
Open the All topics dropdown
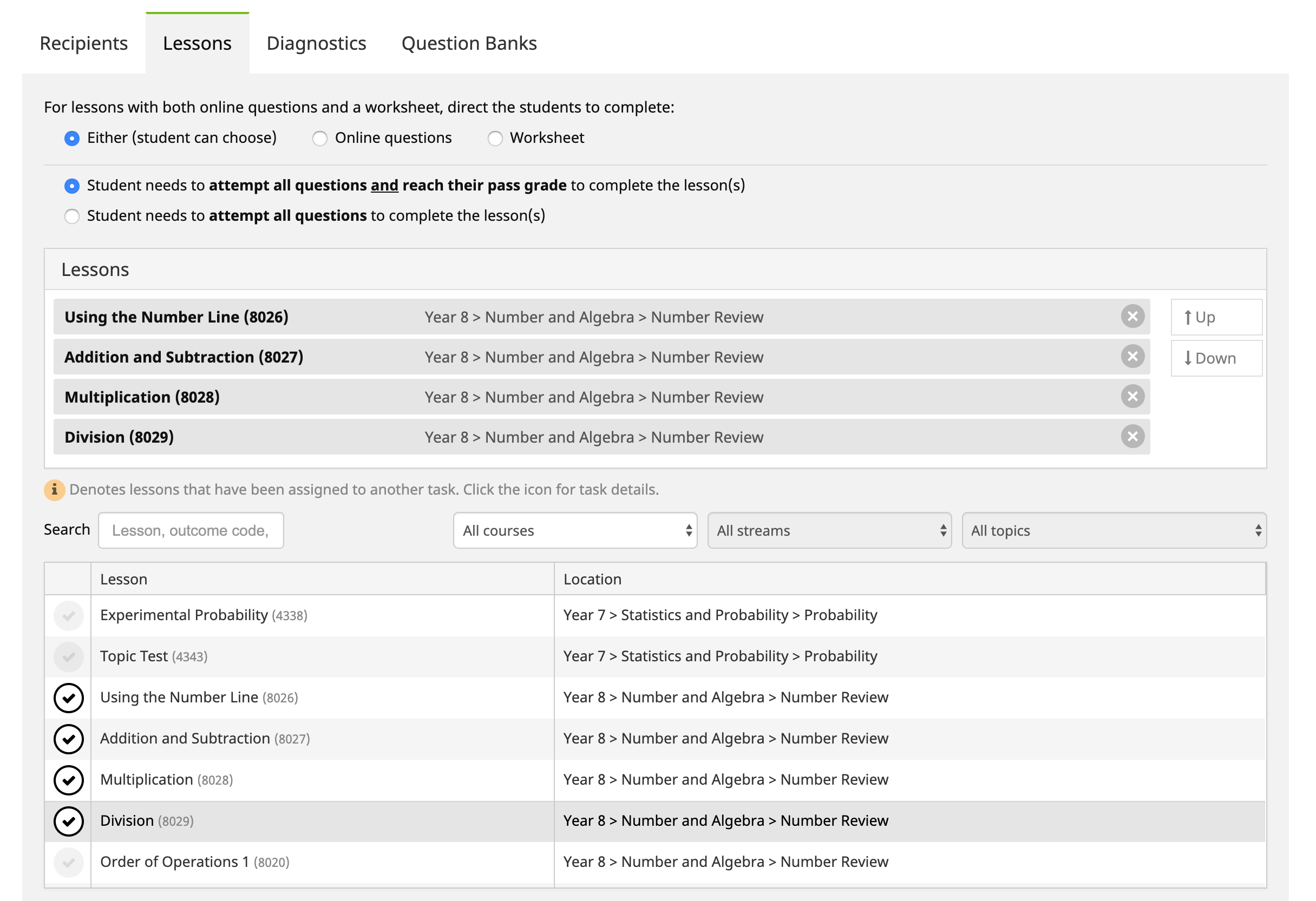1114,530
